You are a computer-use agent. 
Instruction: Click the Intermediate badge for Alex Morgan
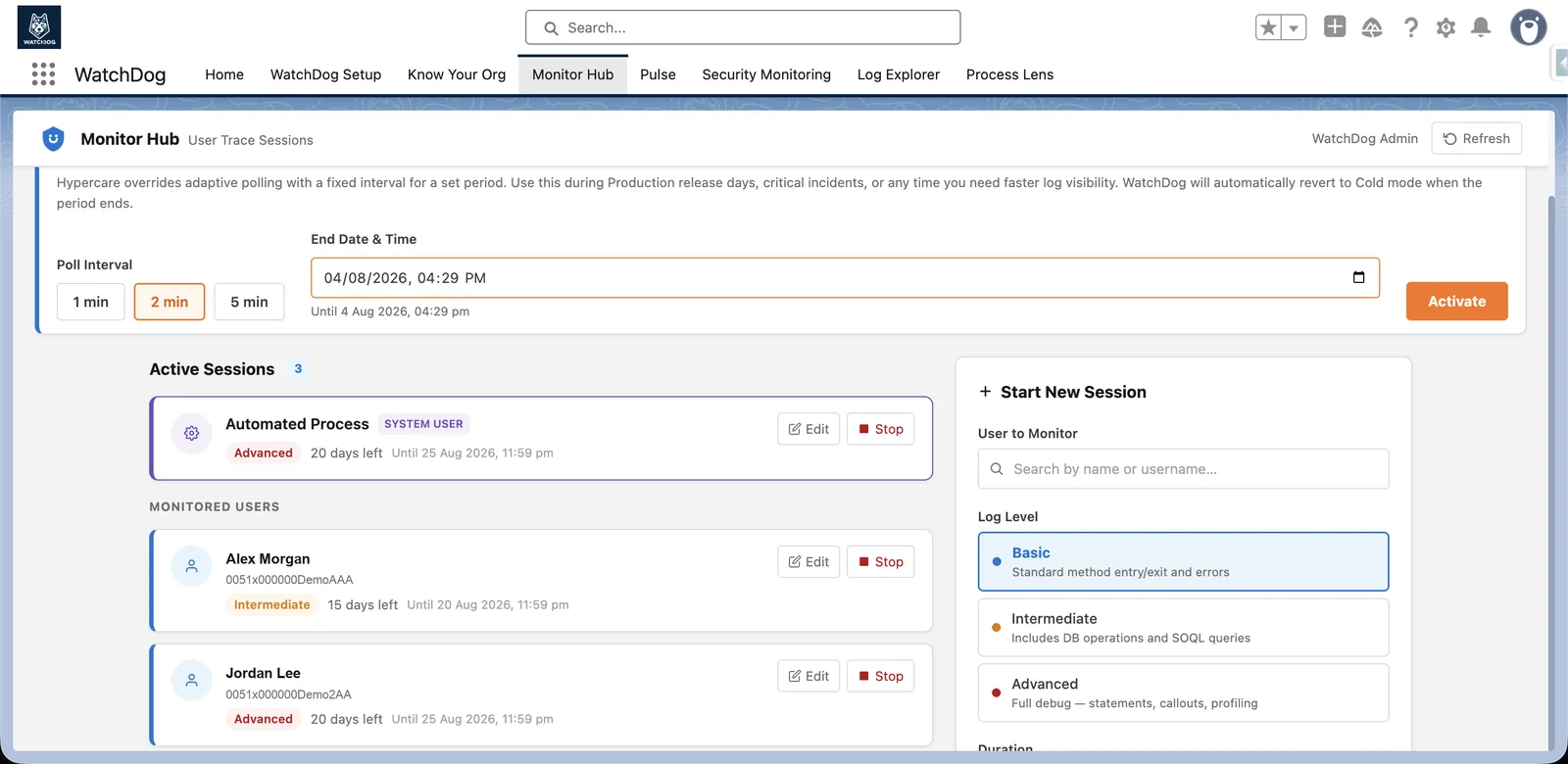click(x=271, y=604)
